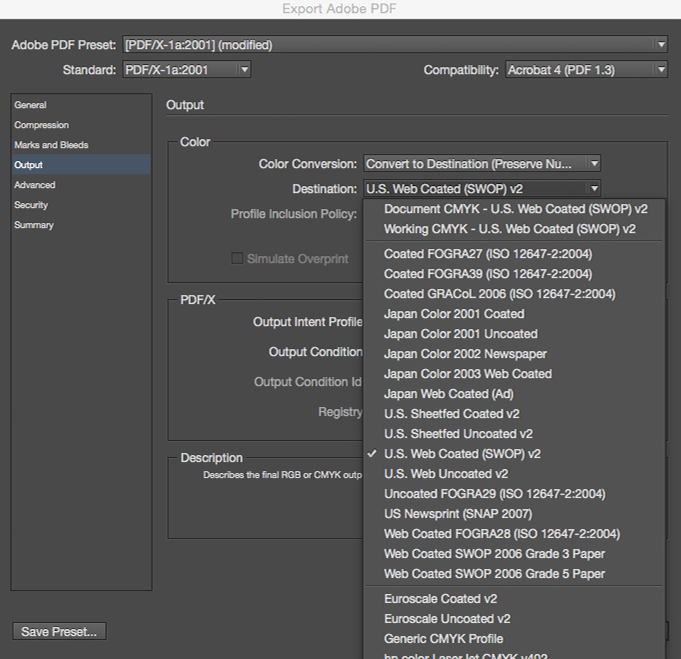Screen dimensions: 681x659
Task: Select Coated FOGRA27 profile
Action: pos(514,254)
